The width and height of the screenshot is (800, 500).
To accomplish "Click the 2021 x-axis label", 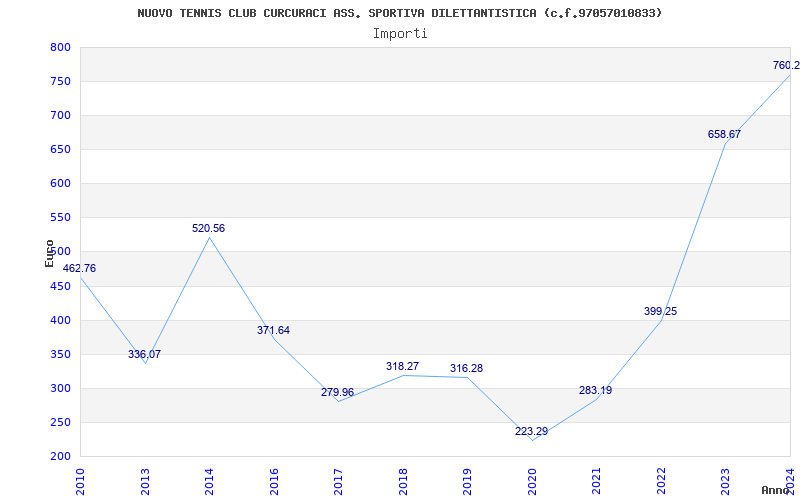I will (x=596, y=481).
